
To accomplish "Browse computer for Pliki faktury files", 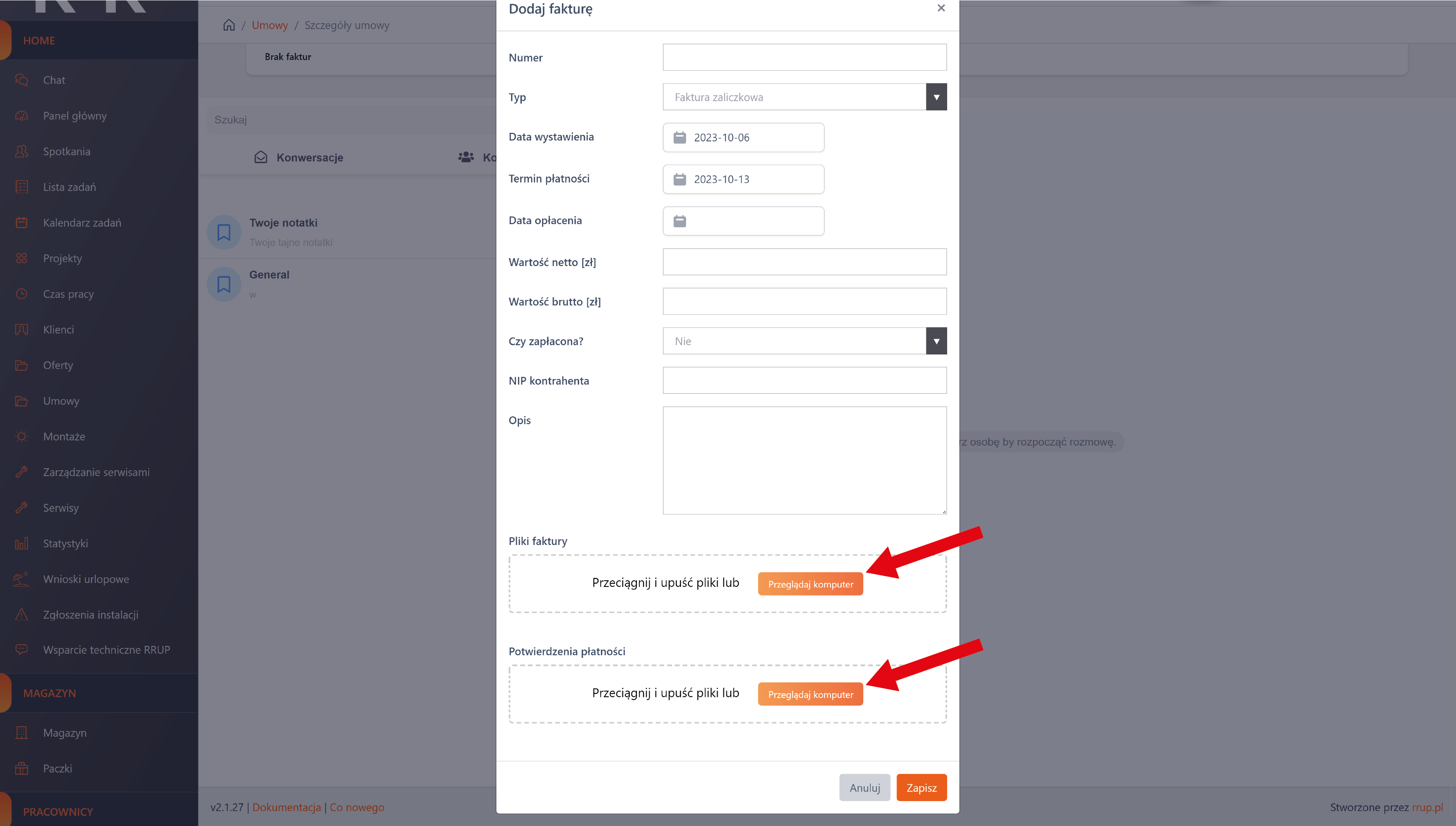I will 810,584.
